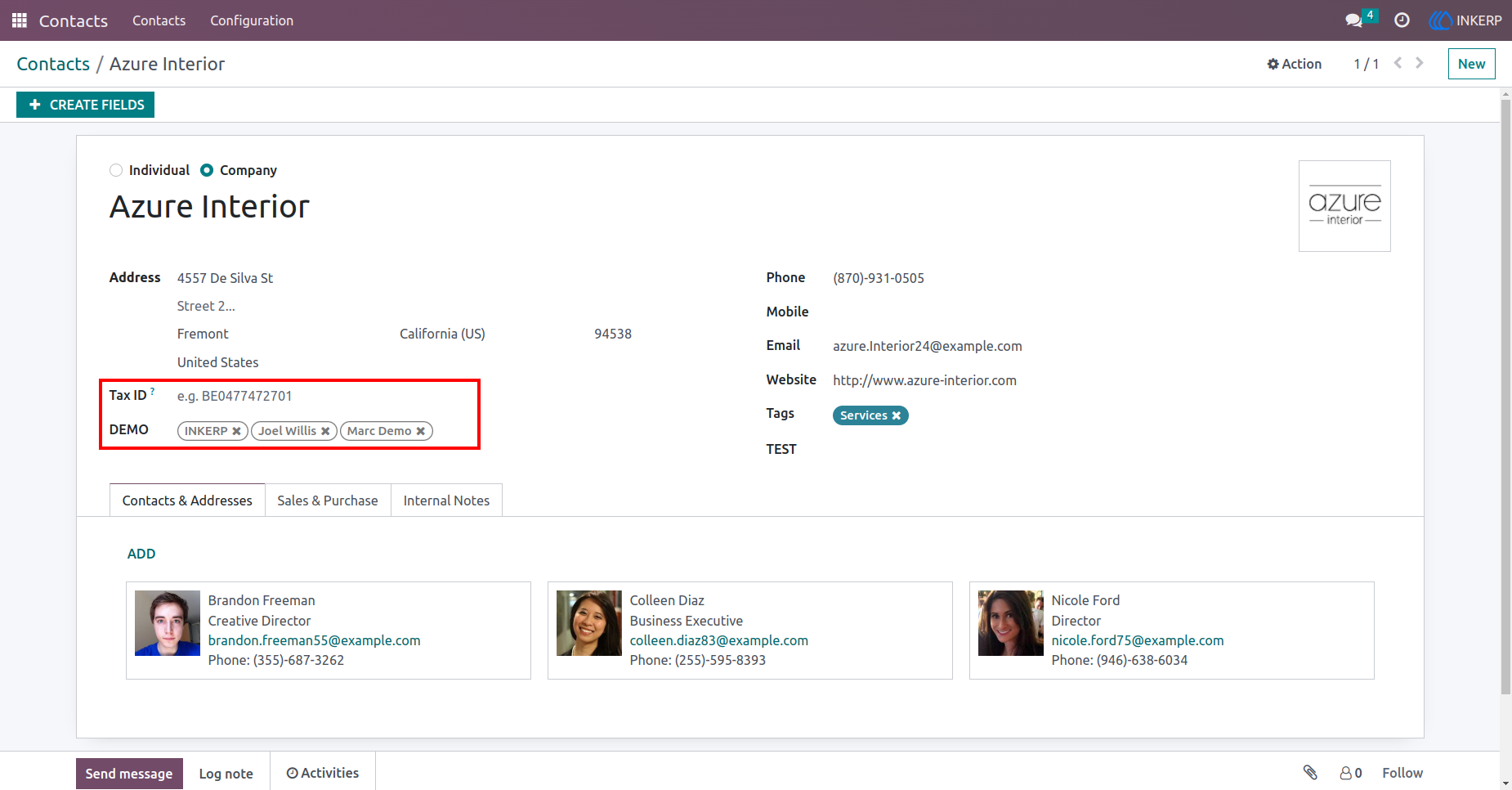Open the Action dropdown menu
1512x790 pixels.
[x=1294, y=64]
